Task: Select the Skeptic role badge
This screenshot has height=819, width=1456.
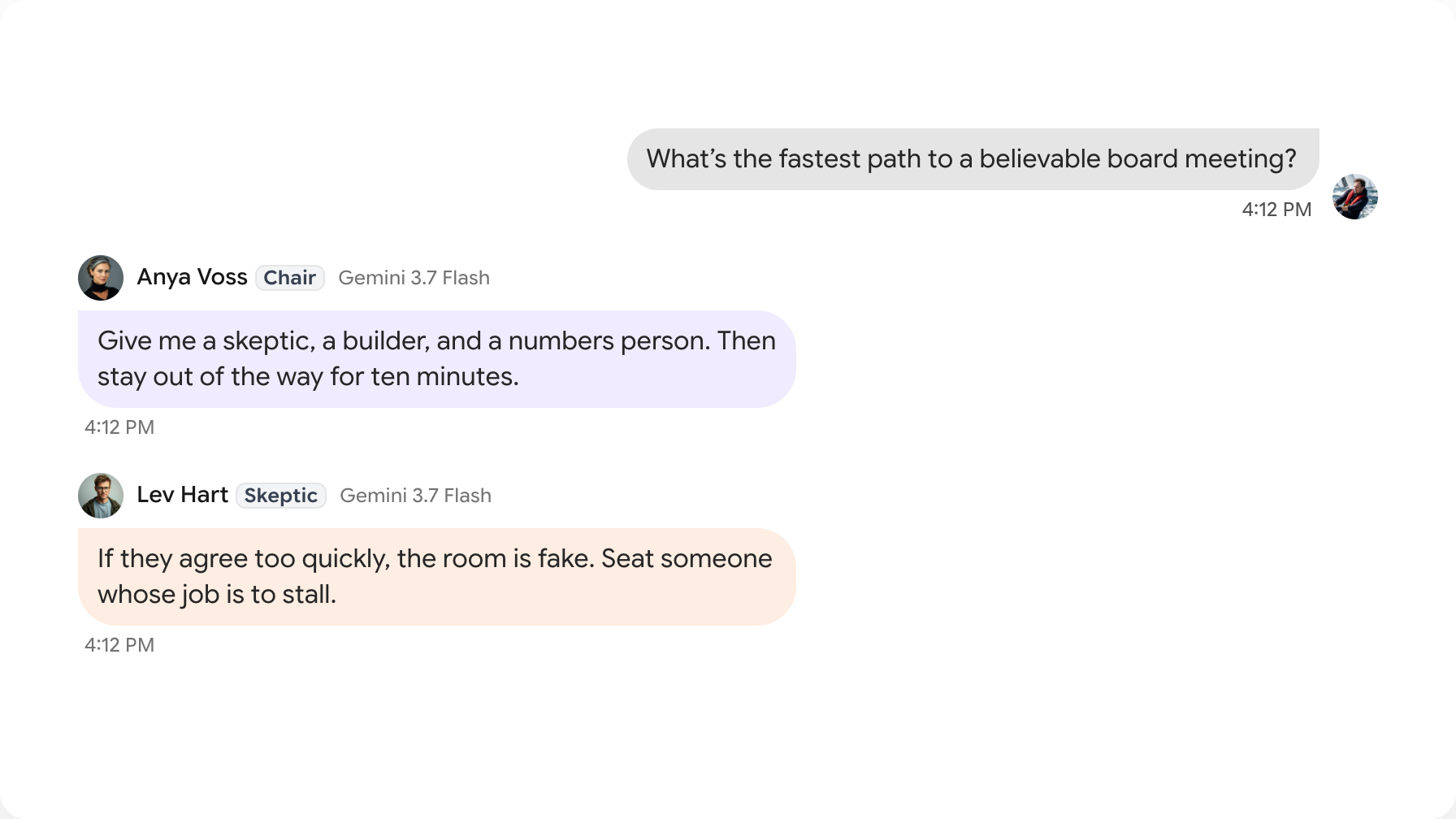Action: tap(281, 496)
